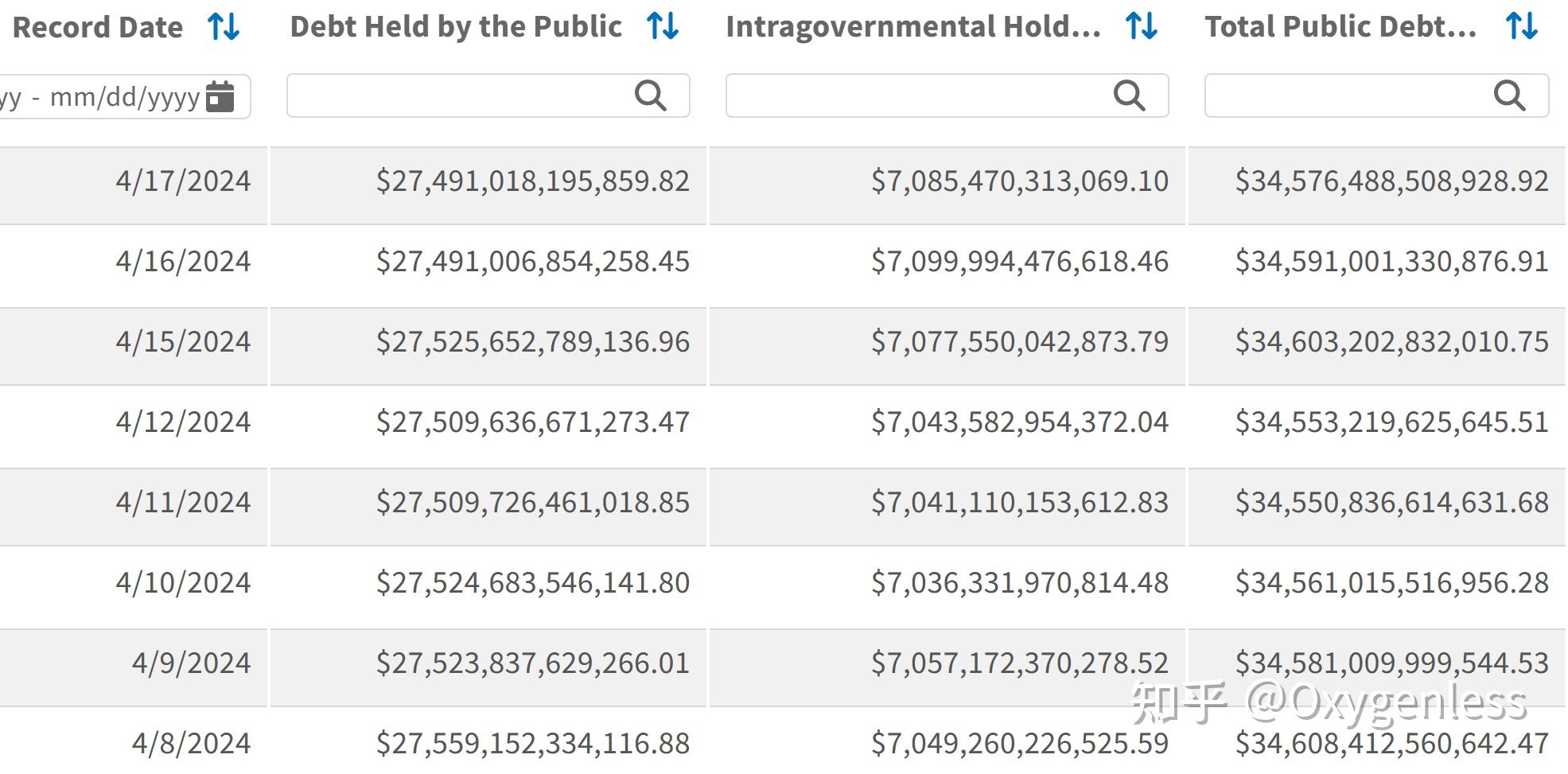Sort by Total Public Debt column
Viewport: 1568px width, 774px height.
(x=1521, y=26)
